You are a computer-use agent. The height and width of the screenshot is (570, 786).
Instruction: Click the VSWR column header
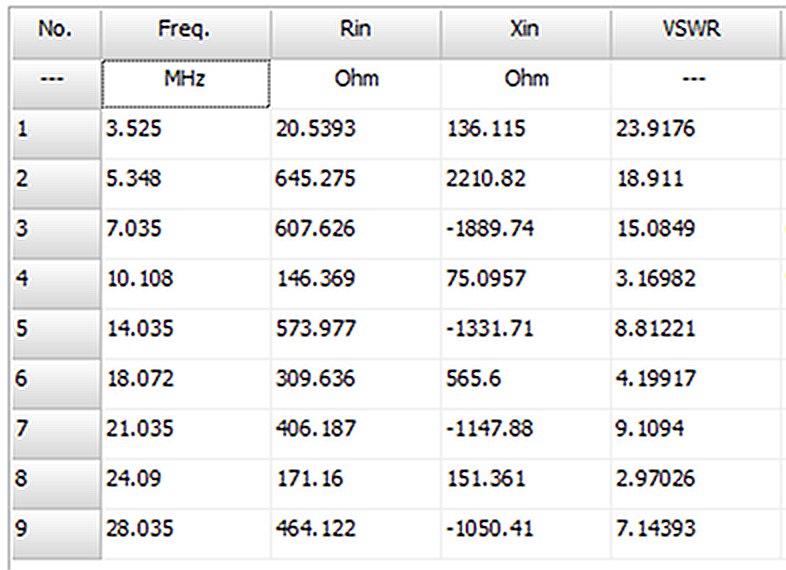pos(695,34)
